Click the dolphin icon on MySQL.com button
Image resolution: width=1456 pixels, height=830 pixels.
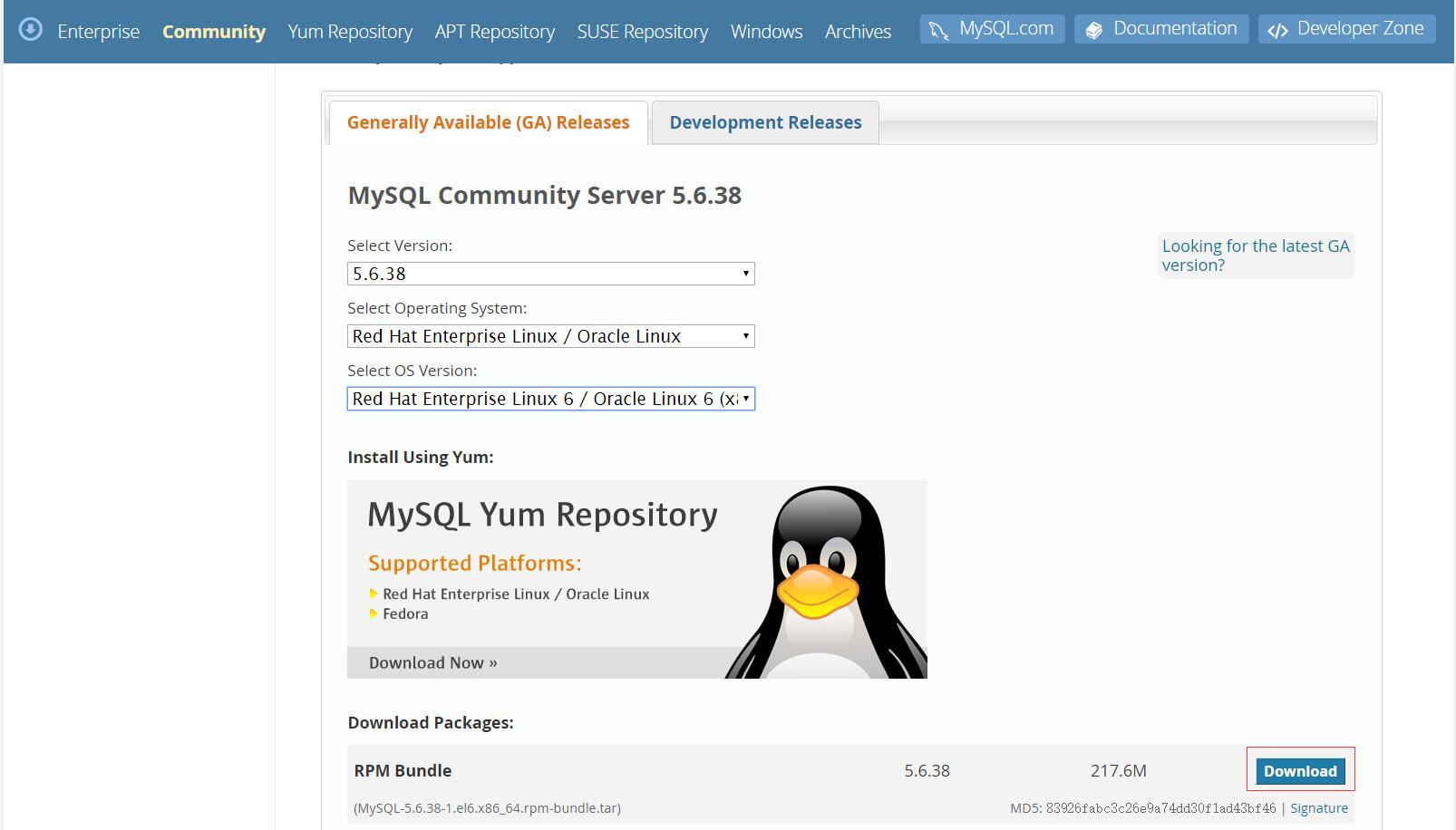coord(938,31)
